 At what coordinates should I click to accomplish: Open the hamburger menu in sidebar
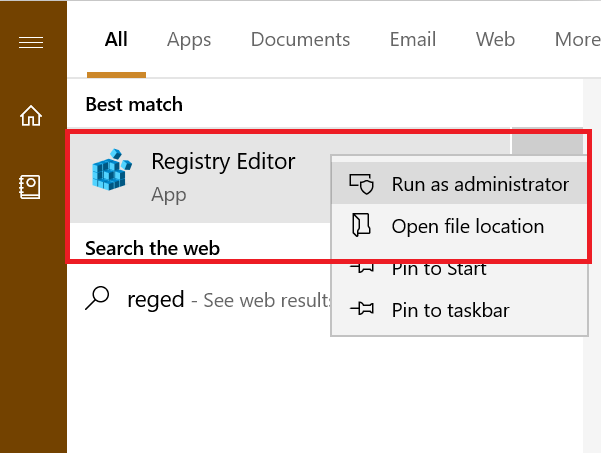point(31,42)
